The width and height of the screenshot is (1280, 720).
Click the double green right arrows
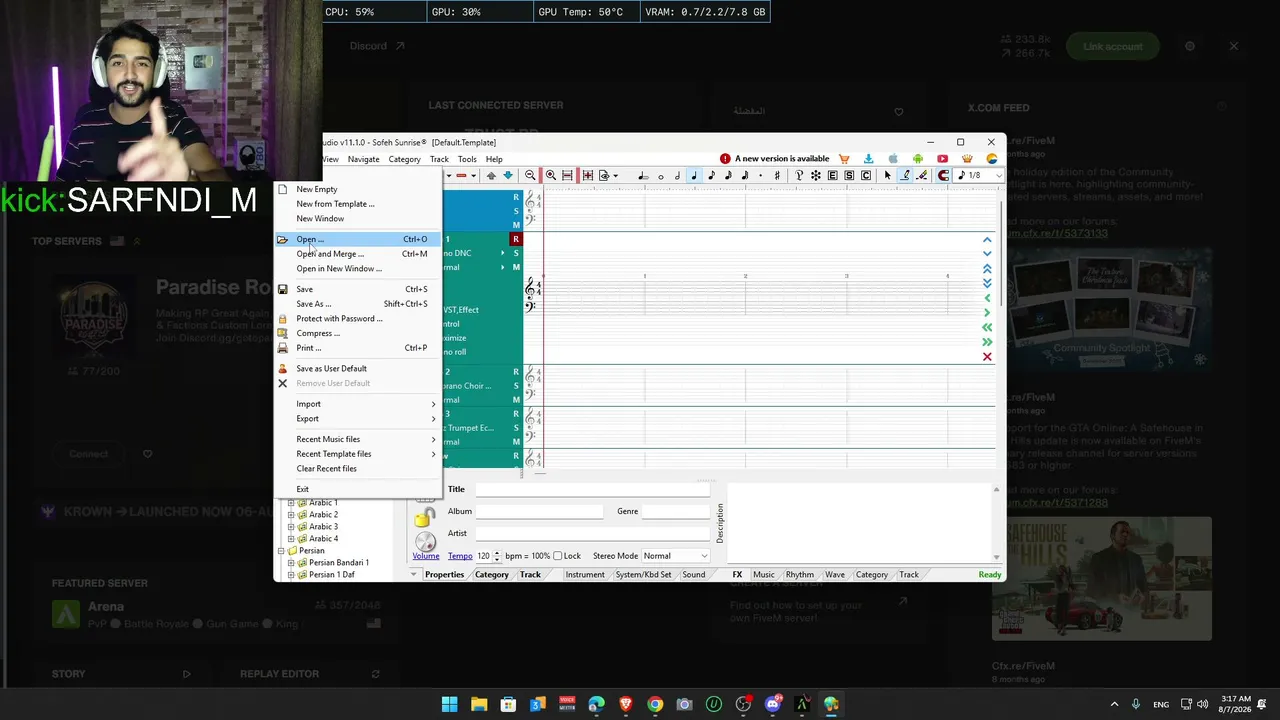click(987, 342)
